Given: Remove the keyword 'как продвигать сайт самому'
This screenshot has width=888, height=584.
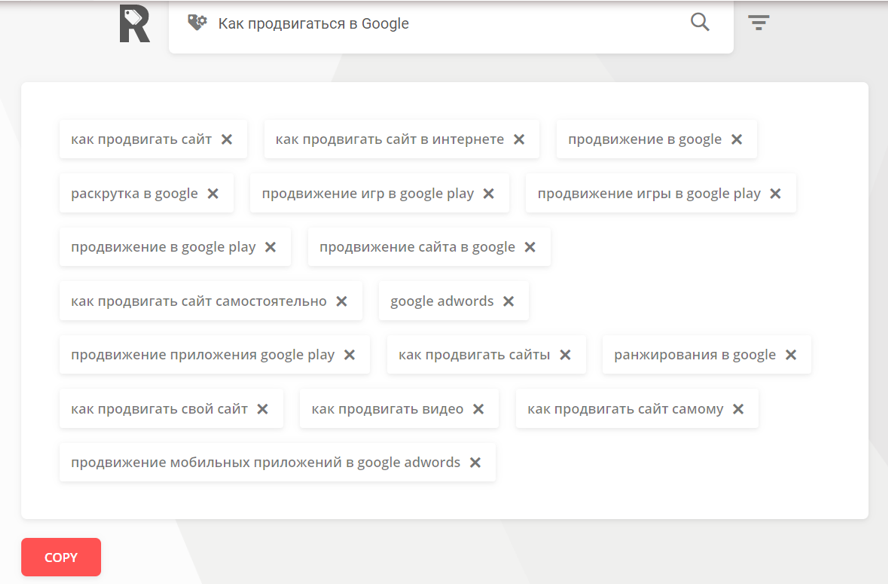Looking at the screenshot, I should (738, 408).
